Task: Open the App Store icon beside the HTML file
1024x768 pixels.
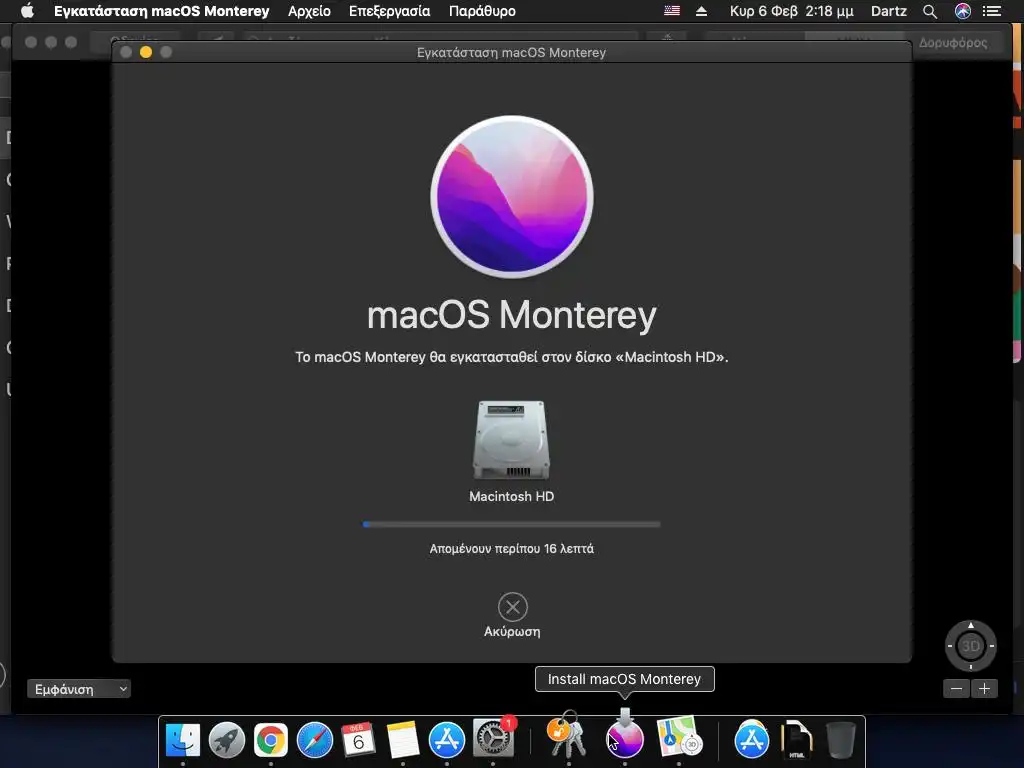Action: tap(752, 740)
